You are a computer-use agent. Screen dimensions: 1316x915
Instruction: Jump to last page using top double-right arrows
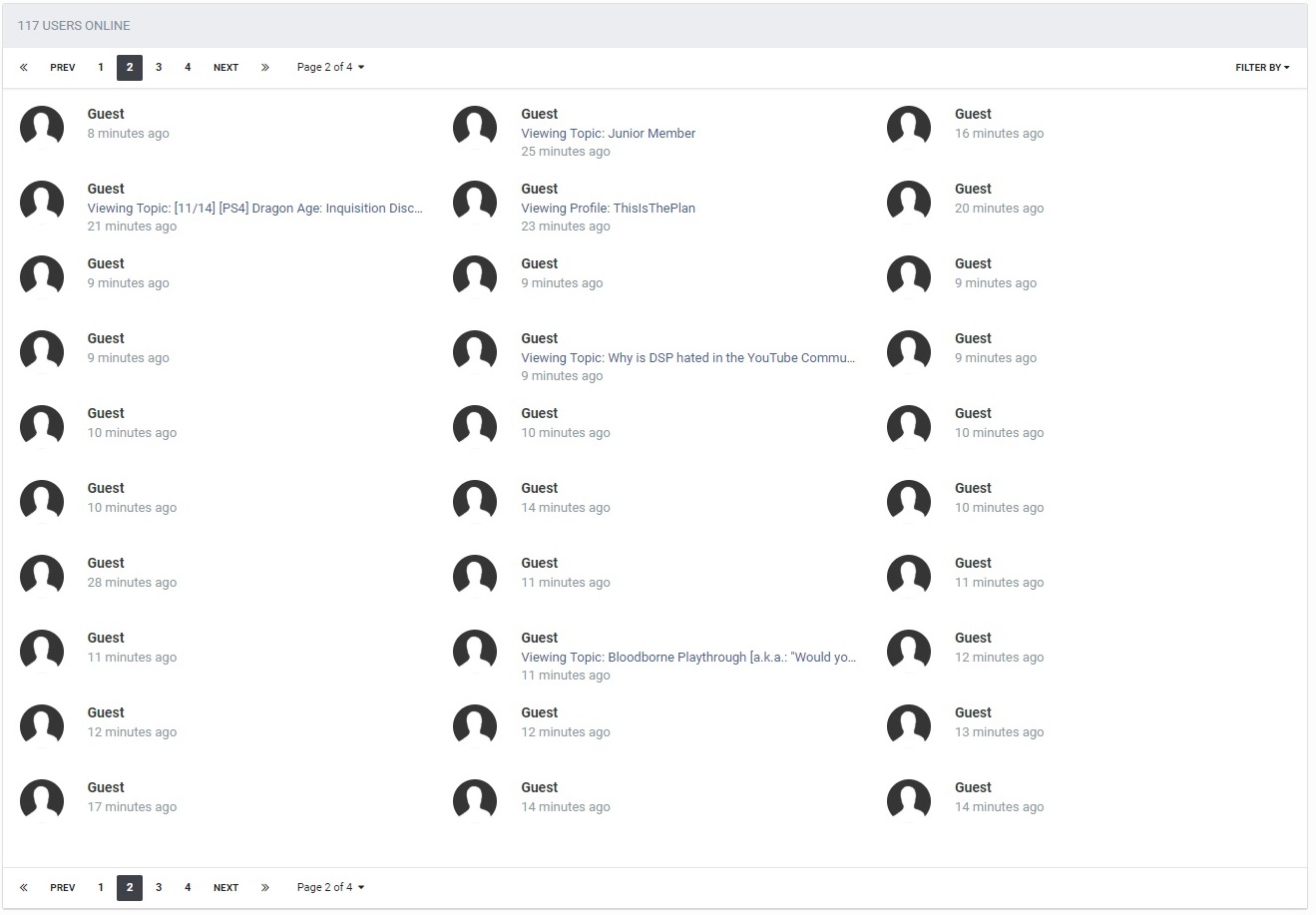(x=264, y=68)
